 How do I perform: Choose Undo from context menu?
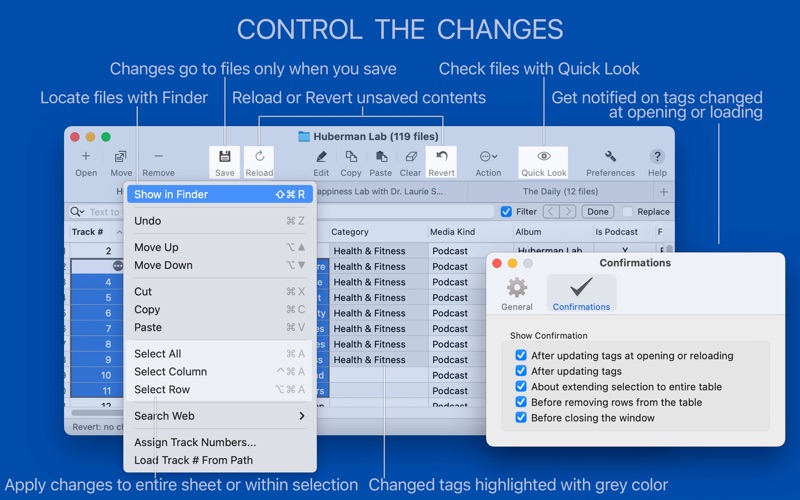click(x=219, y=221)
